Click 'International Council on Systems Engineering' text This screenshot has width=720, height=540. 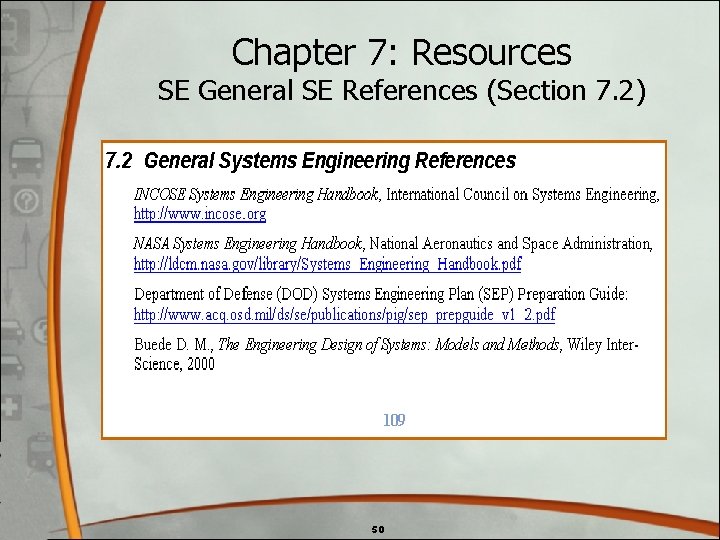(x=522, y=195)
